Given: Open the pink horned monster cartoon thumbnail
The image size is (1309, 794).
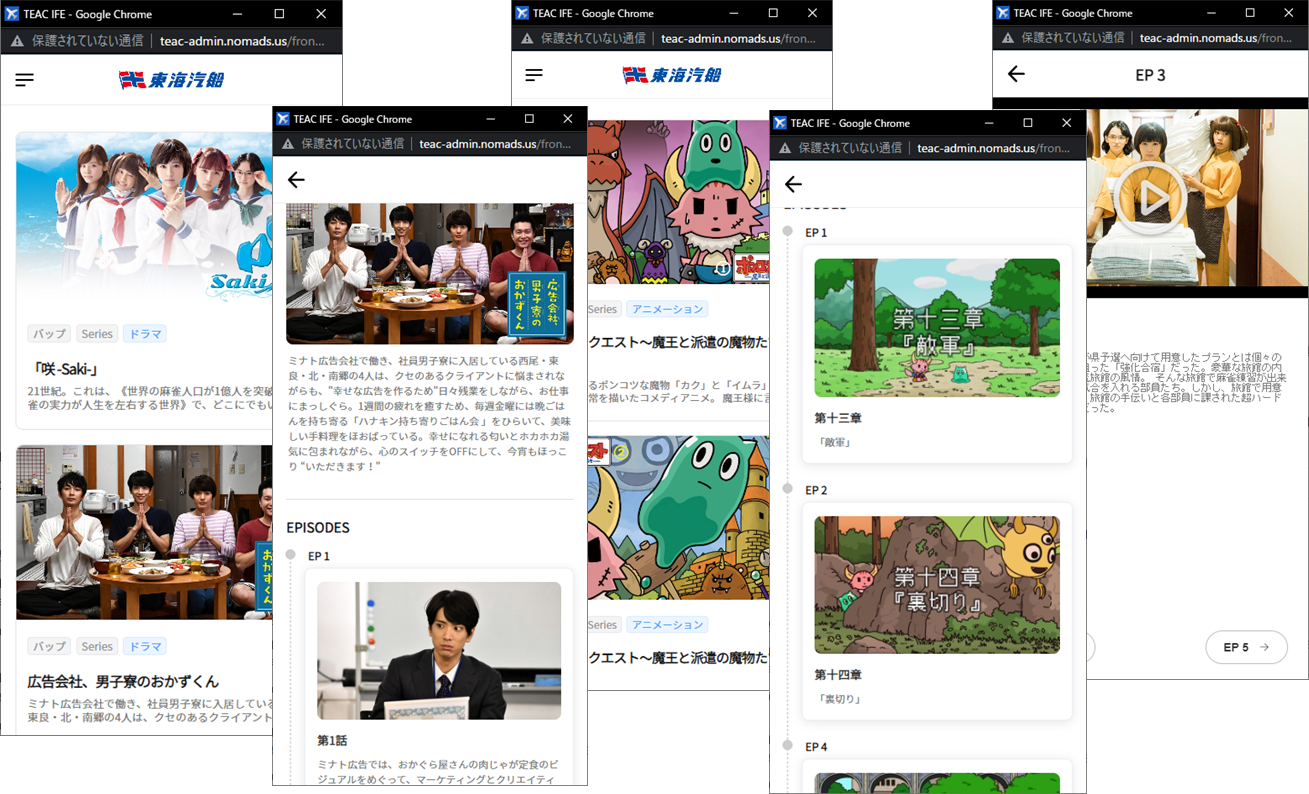Looking at the screenshot, I should coord(678,203).
